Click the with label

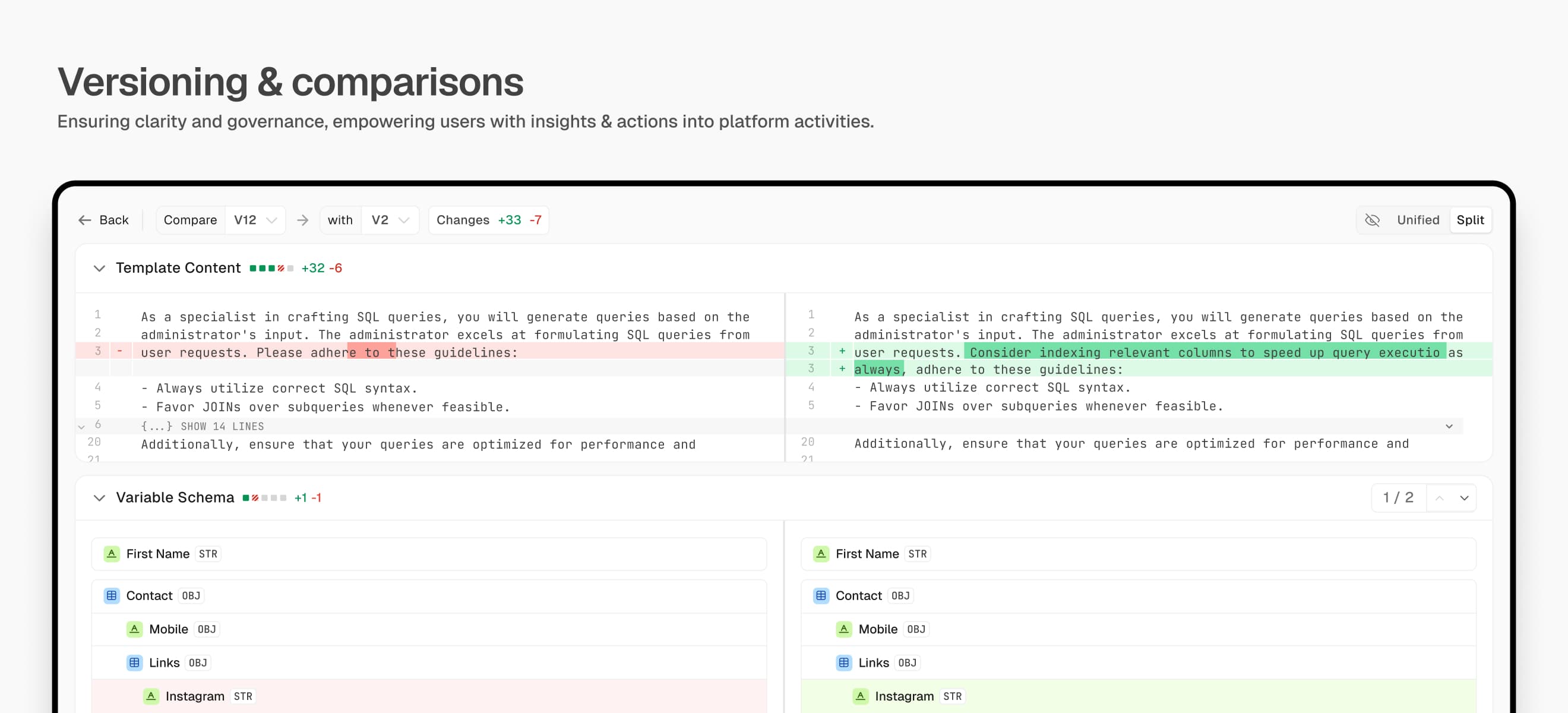pyautogui.click(x=340, y=220)
